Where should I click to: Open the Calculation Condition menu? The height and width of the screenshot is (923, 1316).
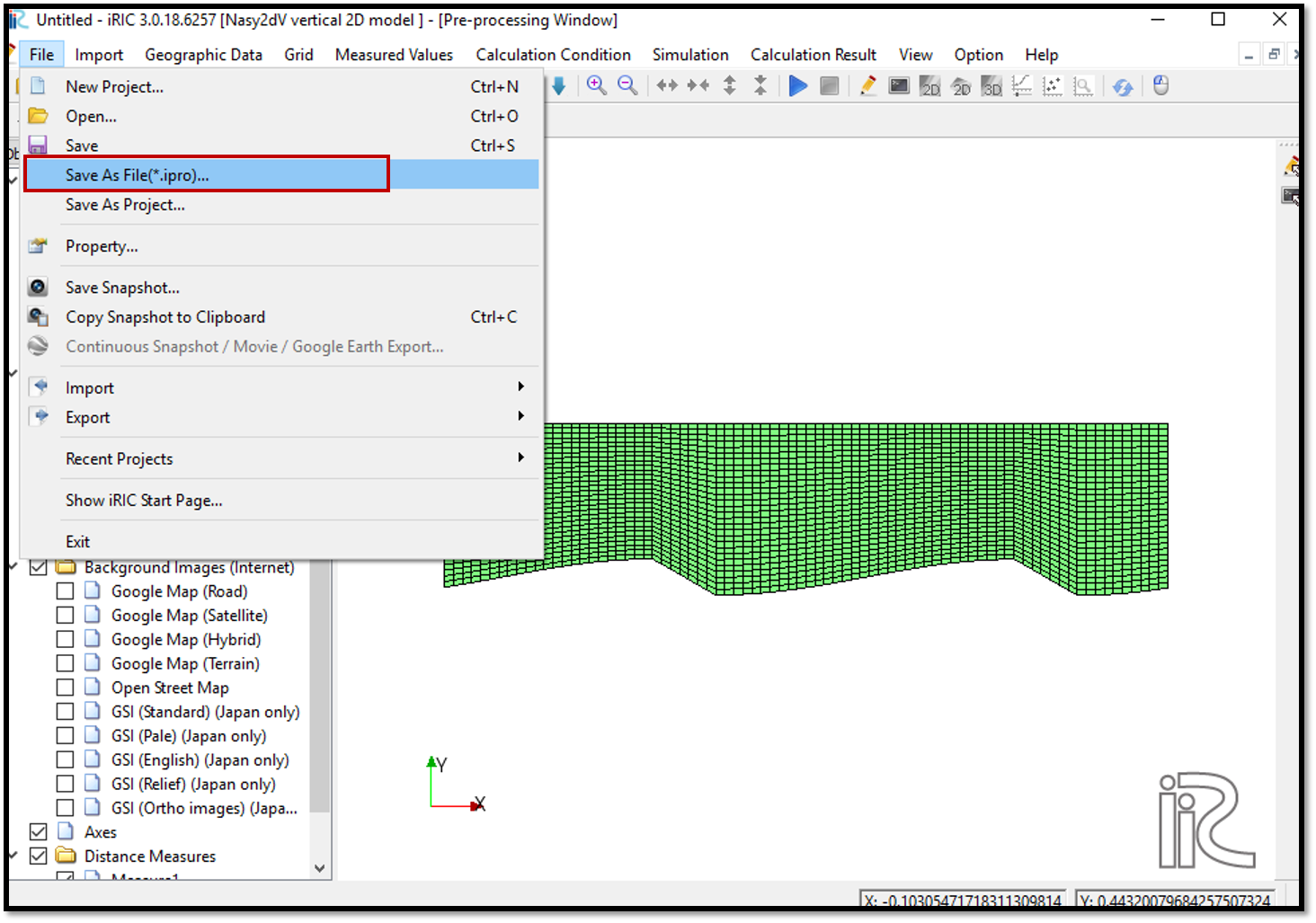point(554,55)
